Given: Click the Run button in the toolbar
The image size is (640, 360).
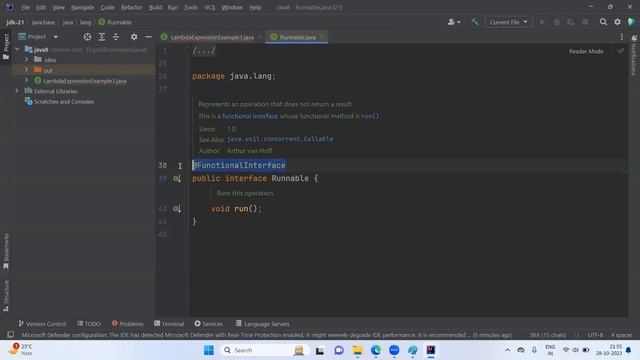Looking at the screenshot, I should [542, 22].
